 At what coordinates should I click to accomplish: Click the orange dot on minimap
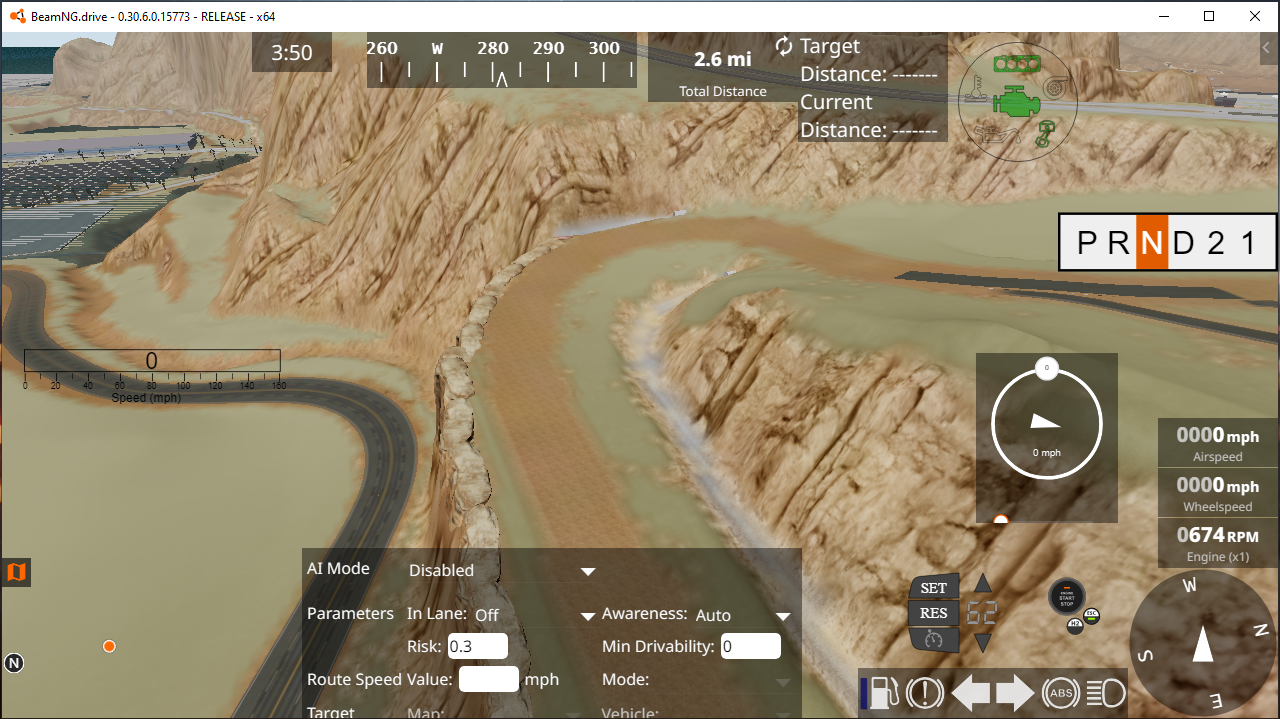coord(109,646)
